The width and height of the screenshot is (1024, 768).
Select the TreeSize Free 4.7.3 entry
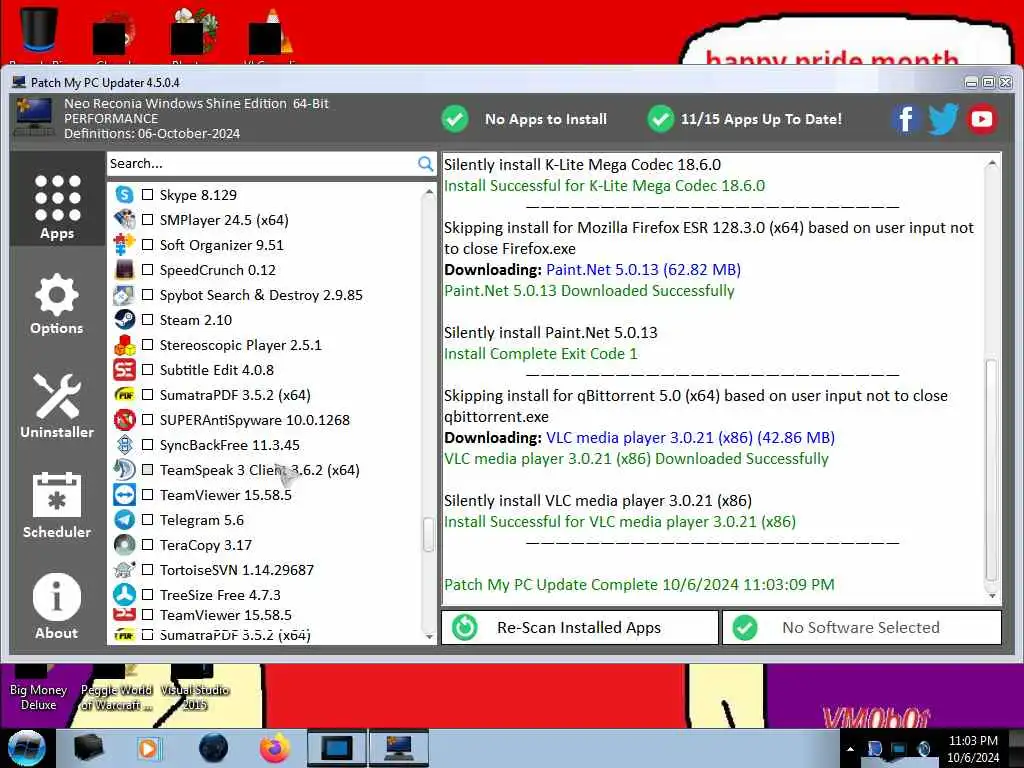point(220,595)
